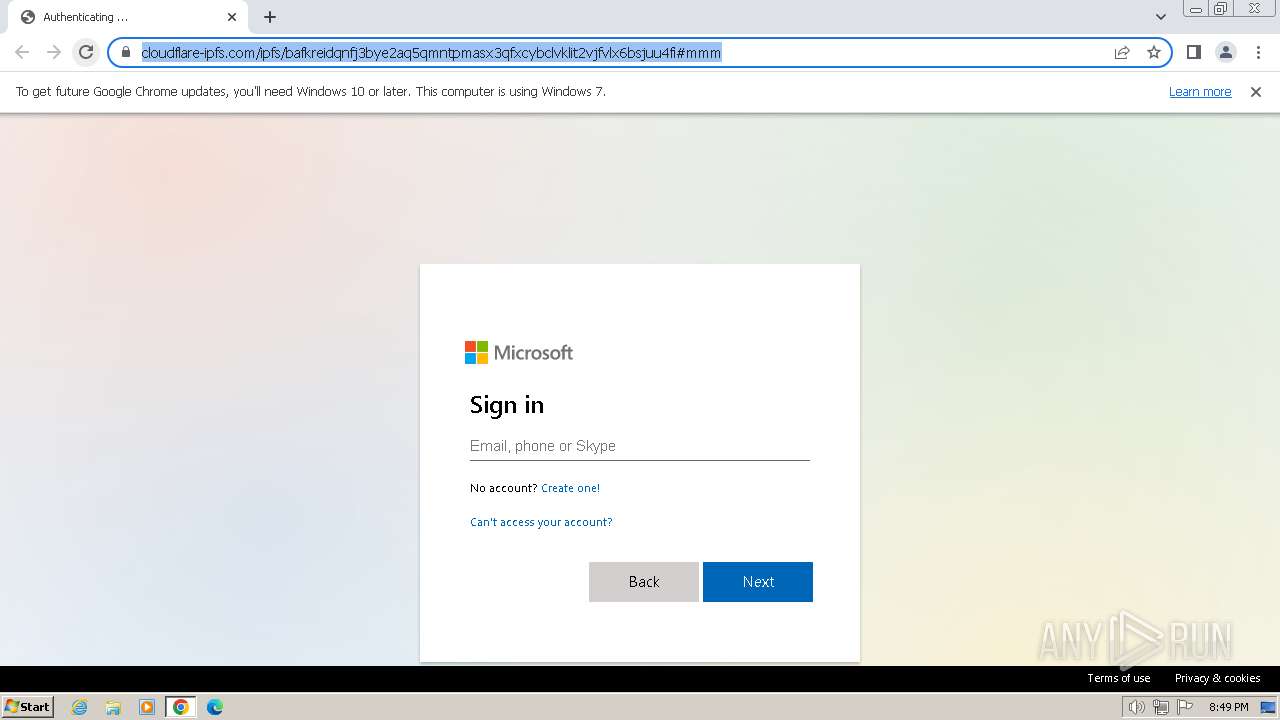Image resolution: width=1280 pixels, height=720 pixels.
Task: Open Learn more link in update notice
Action: click(x=1200, y=91)
